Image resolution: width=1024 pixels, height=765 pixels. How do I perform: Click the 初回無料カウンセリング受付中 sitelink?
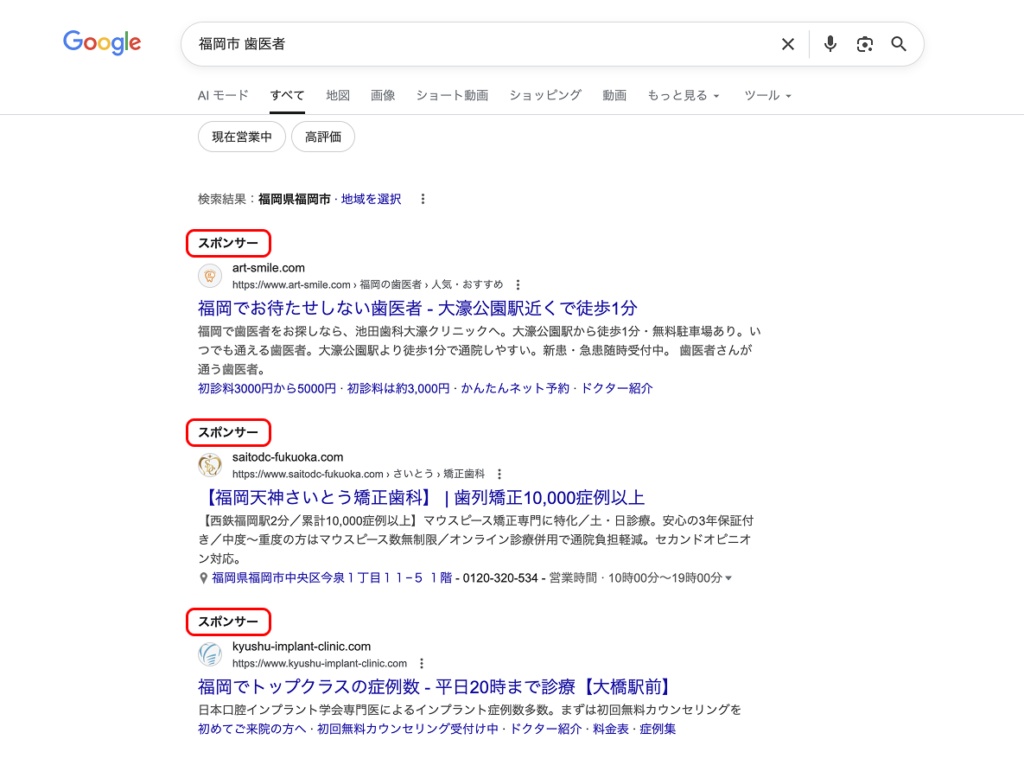408,729
